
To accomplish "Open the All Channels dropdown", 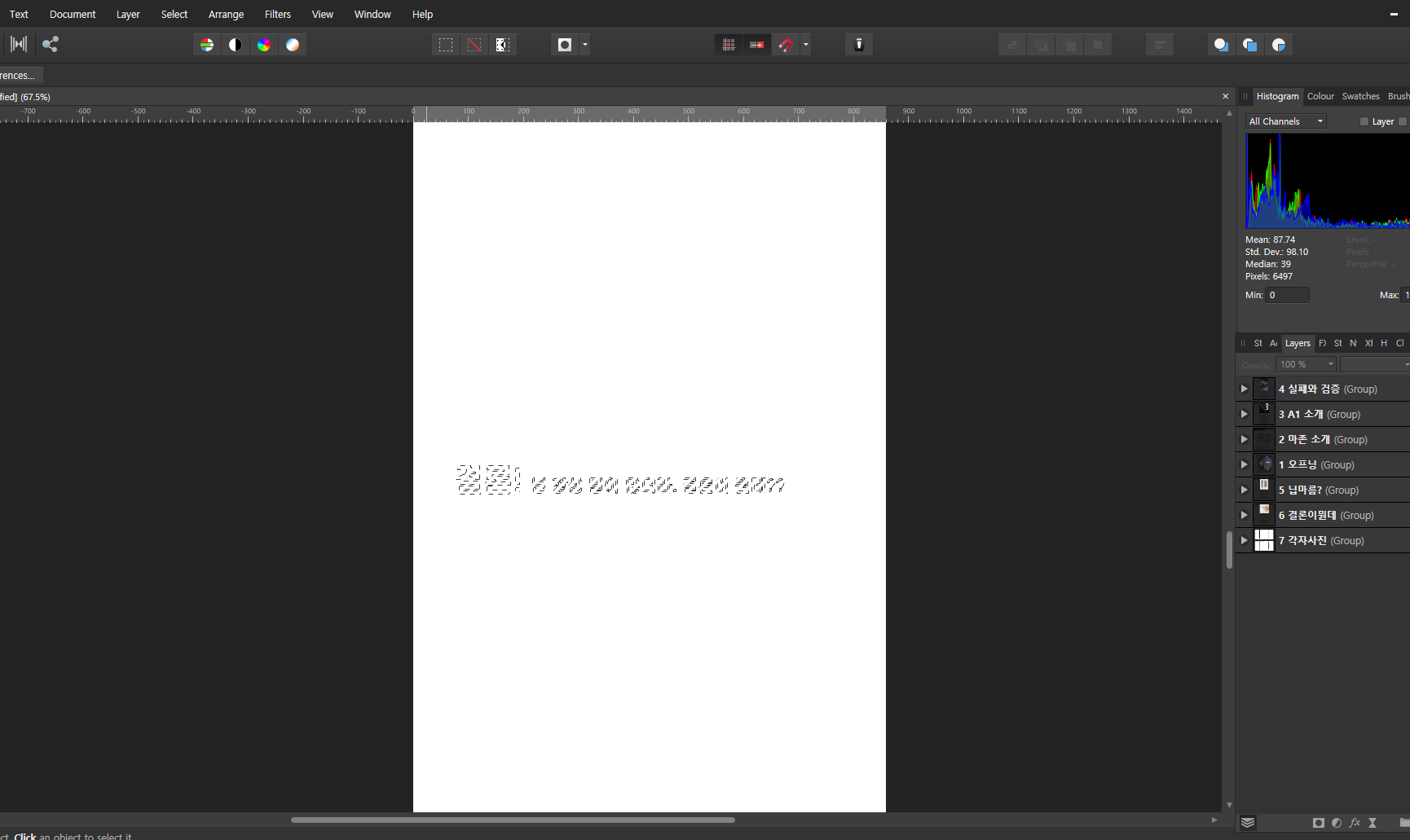I will (x=1286, y=121).
